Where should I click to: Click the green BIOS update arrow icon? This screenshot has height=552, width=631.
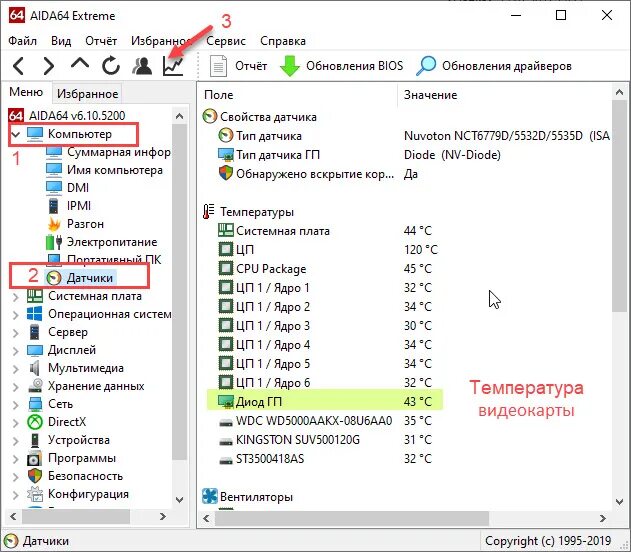click(x=290, y=66)
